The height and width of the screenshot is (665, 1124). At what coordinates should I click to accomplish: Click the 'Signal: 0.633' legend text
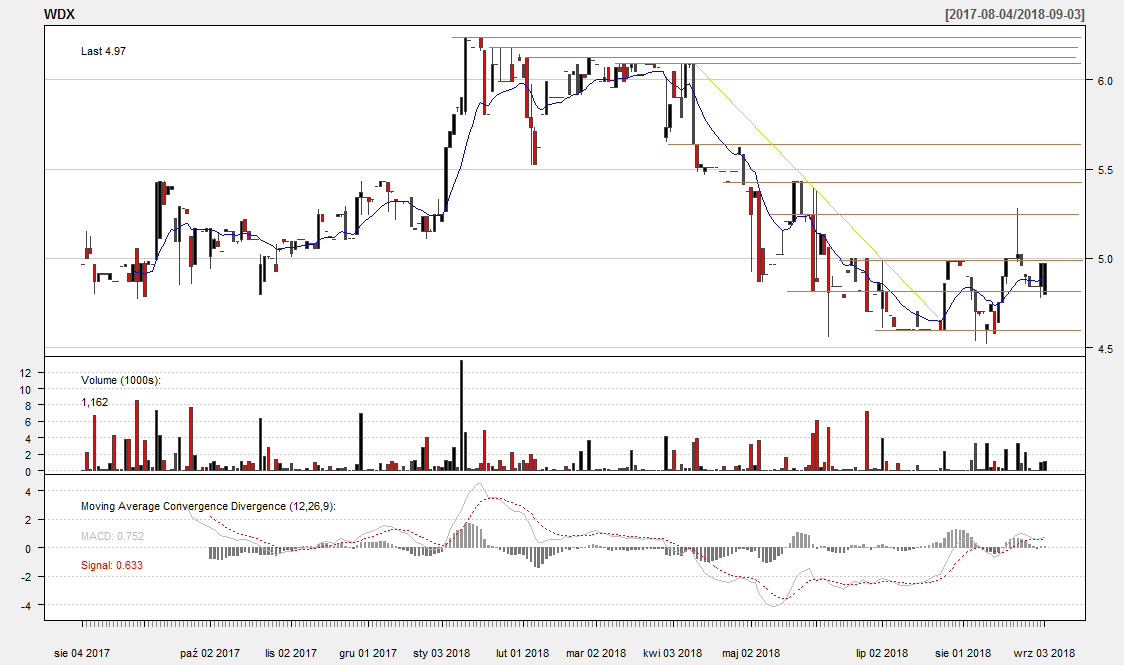pos(112,565)
